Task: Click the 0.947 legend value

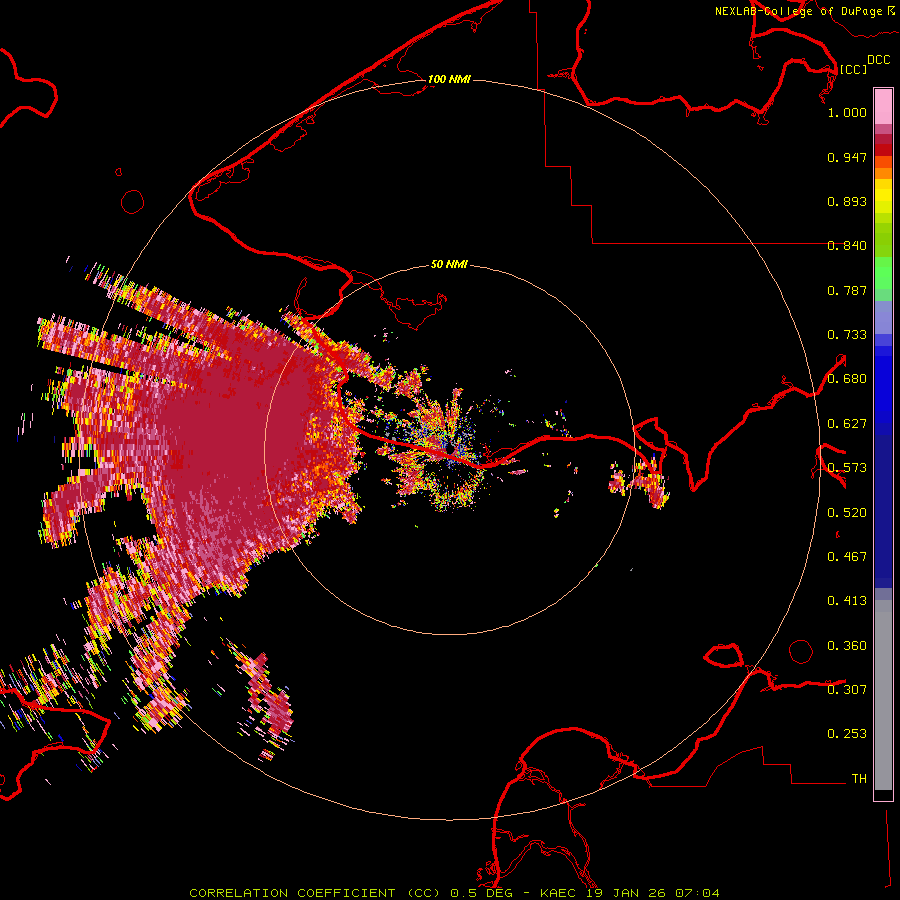Action: click(x=847, y=157)
